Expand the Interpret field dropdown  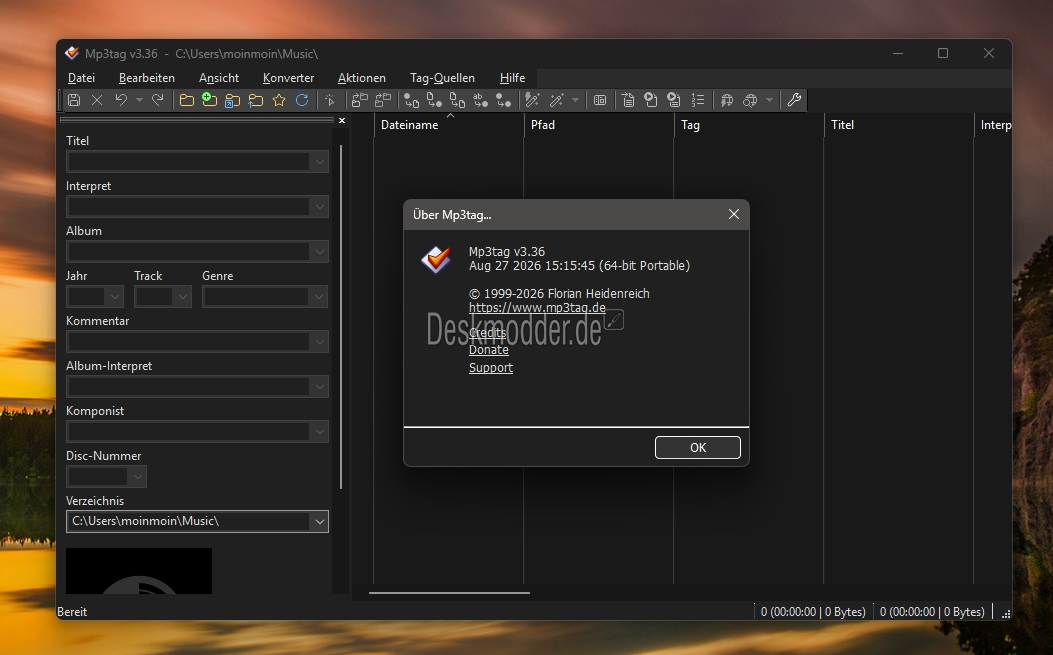tap(319, 207)
